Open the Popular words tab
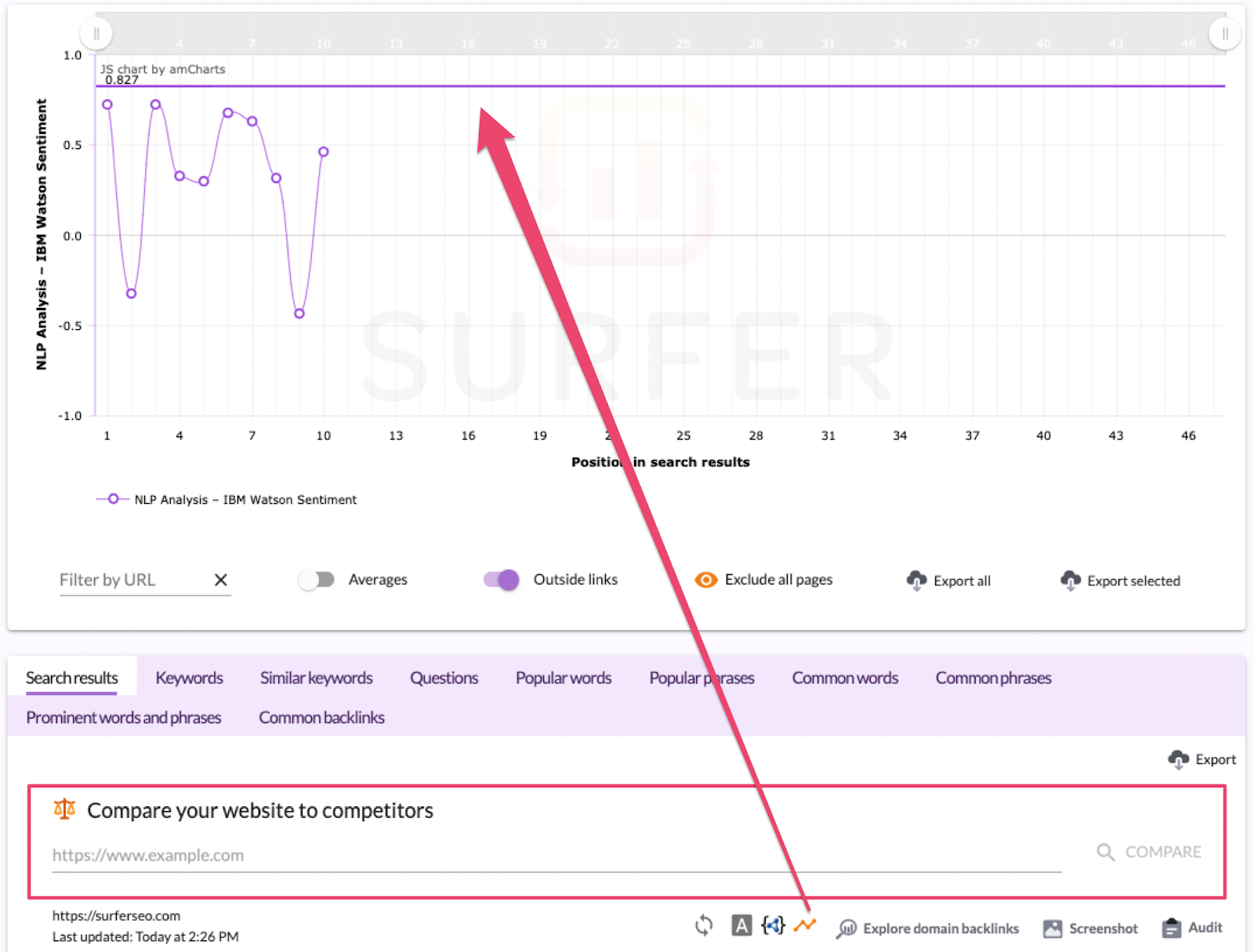This screenshot has width=1254, height=952. 564,678
